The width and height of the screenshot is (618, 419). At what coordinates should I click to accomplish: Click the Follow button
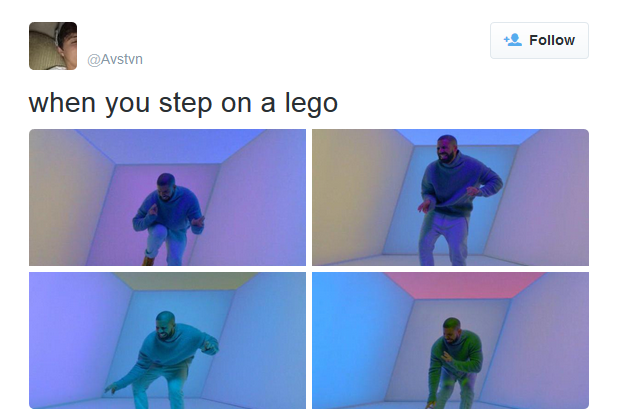[x=539, y=40]
